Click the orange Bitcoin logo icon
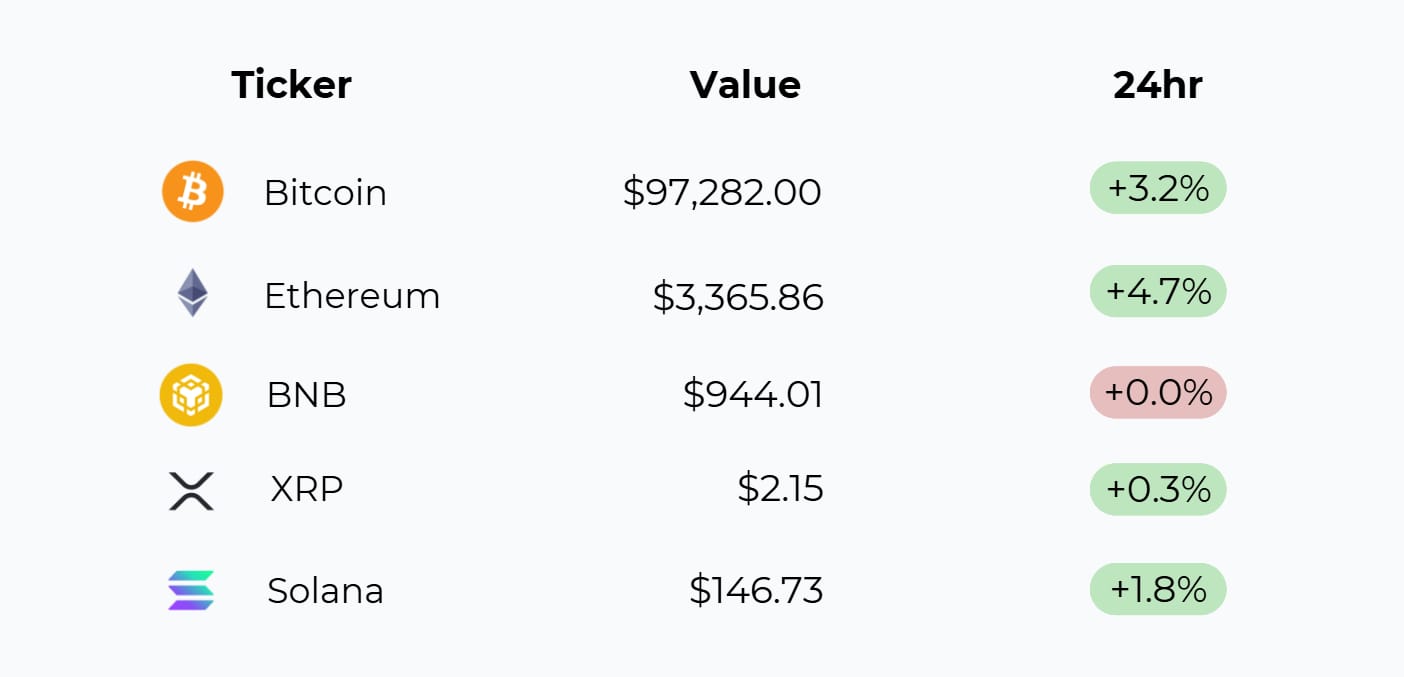 (x=192, y=191)
